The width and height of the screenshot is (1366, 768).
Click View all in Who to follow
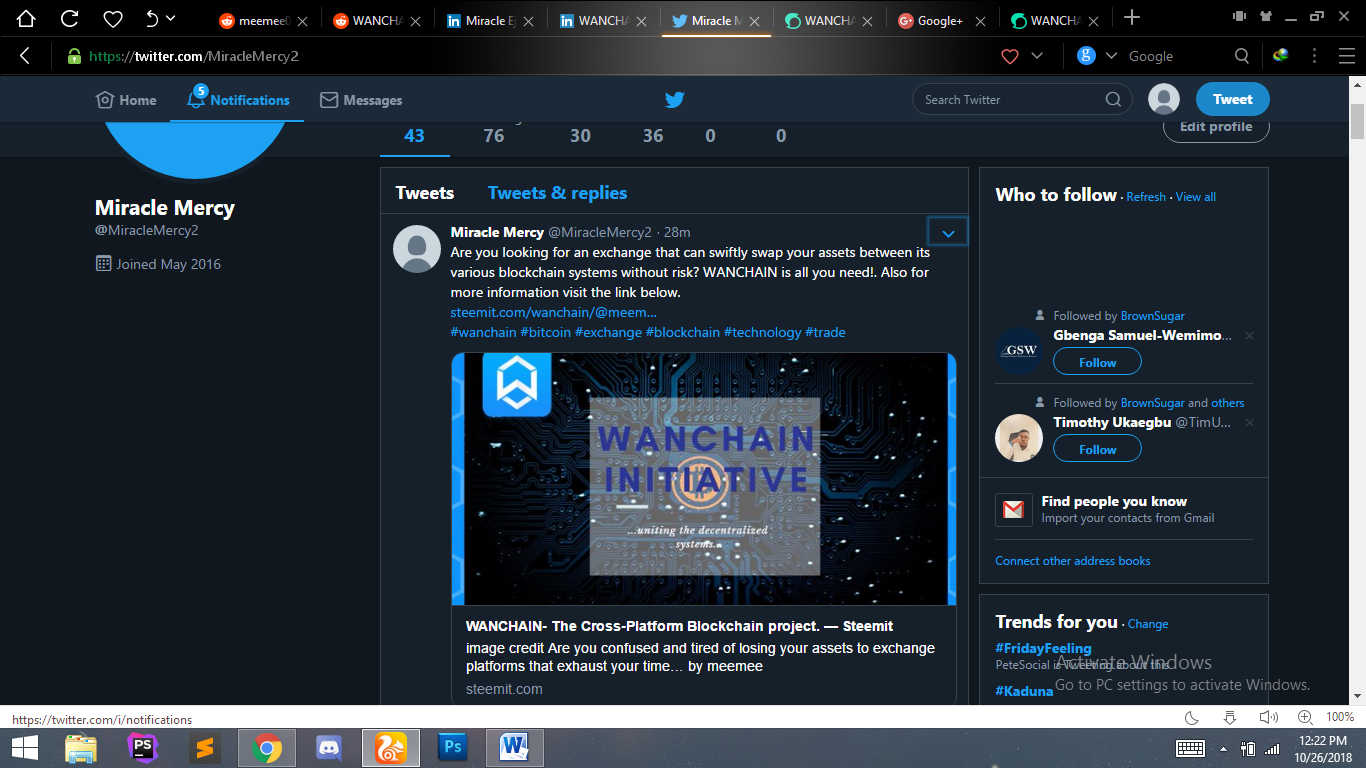click(1196, 197)
